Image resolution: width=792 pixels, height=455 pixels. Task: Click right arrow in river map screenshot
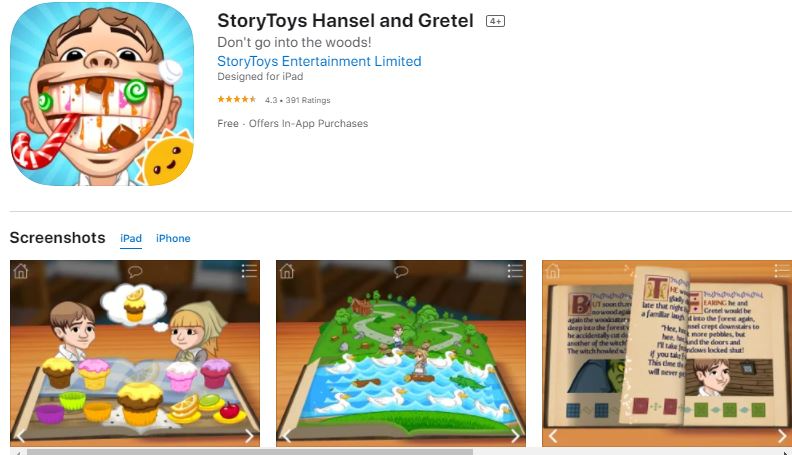click(x=515, y=436)
